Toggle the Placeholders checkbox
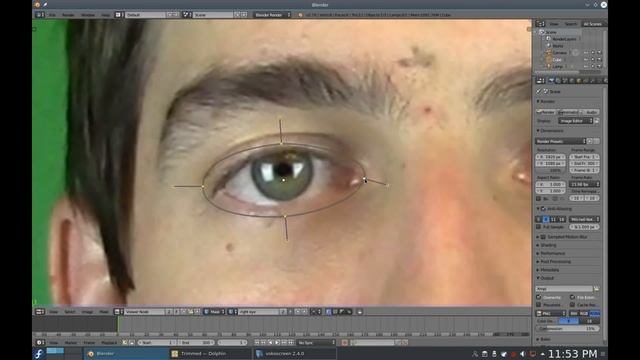640x360 pixels. click(538, 305)
